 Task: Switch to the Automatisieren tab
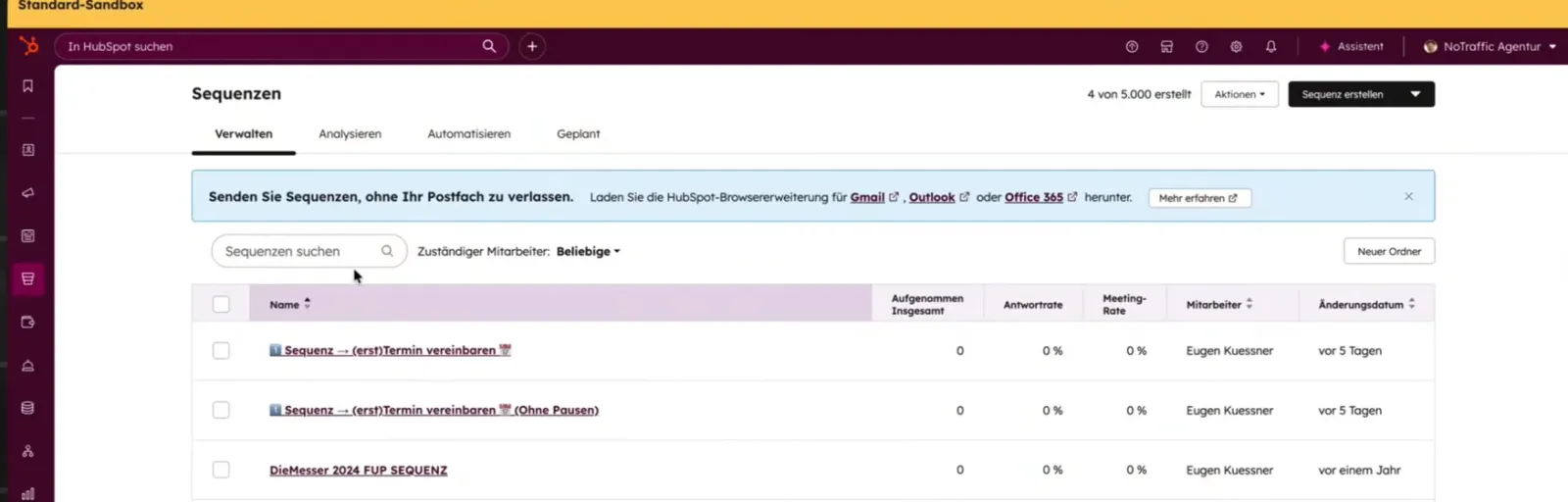[468, 134]
